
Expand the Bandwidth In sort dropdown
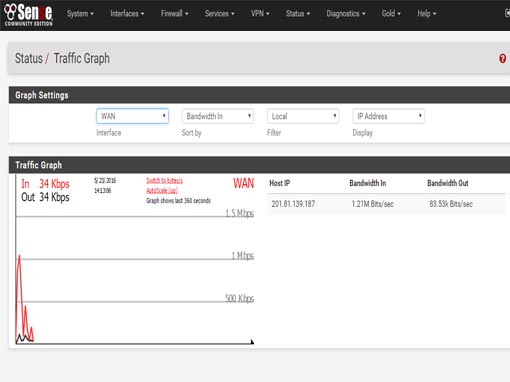[x=218, y=116]
